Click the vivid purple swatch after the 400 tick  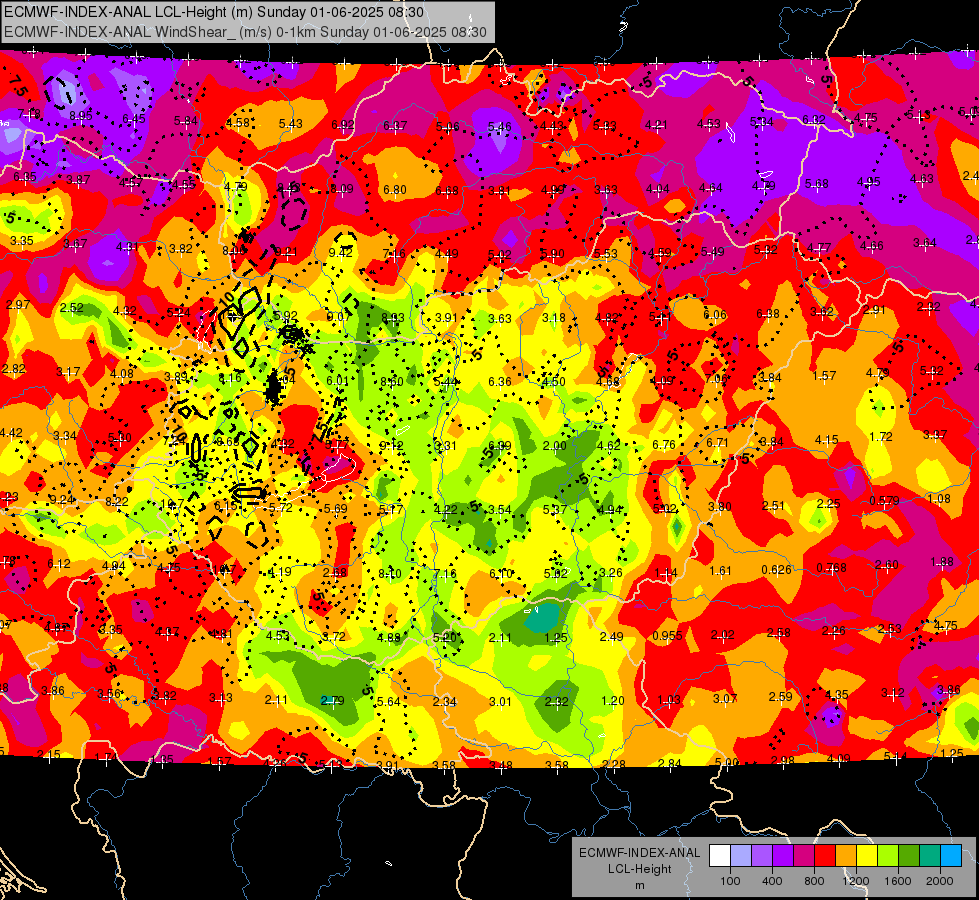[783, 855]
